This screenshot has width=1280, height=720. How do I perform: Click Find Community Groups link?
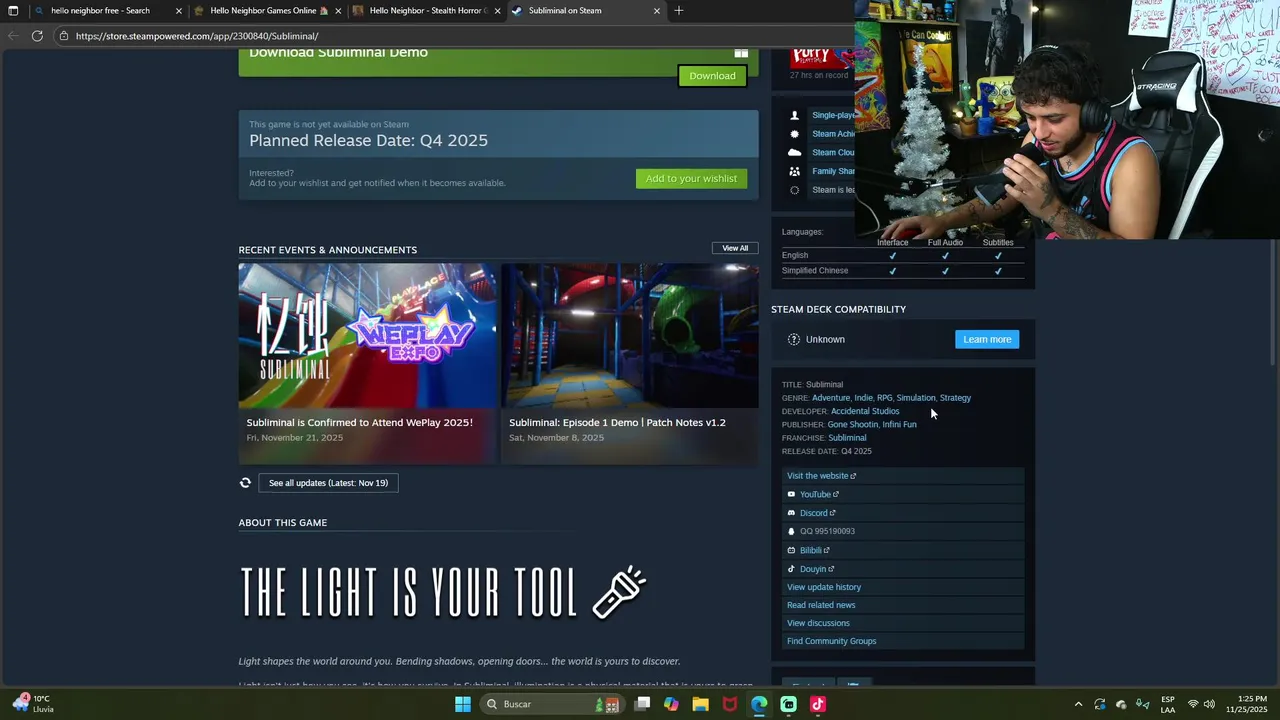[831, 641]
